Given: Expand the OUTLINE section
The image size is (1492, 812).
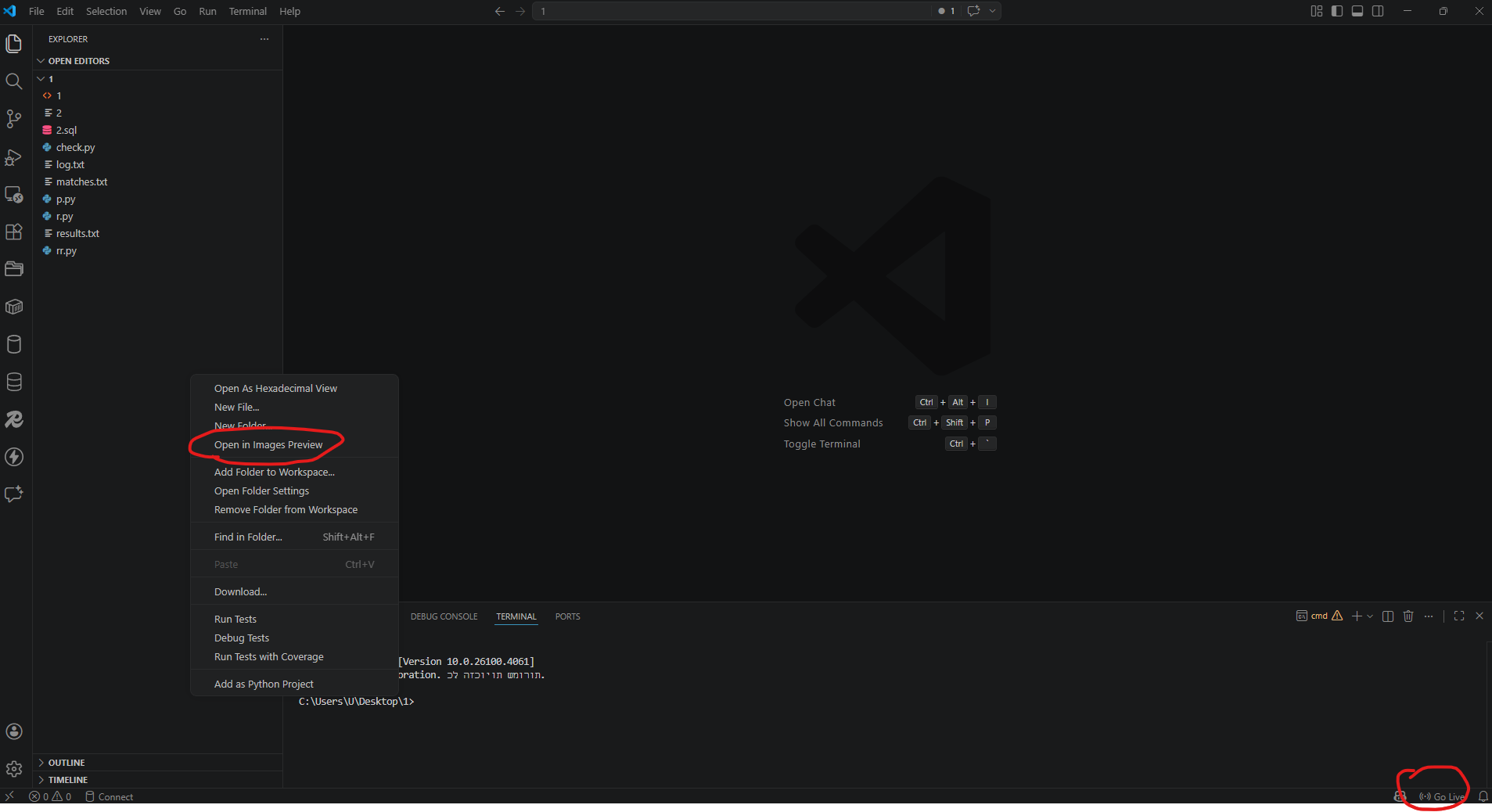Looking at the screenshot, I should click(67, 763).
